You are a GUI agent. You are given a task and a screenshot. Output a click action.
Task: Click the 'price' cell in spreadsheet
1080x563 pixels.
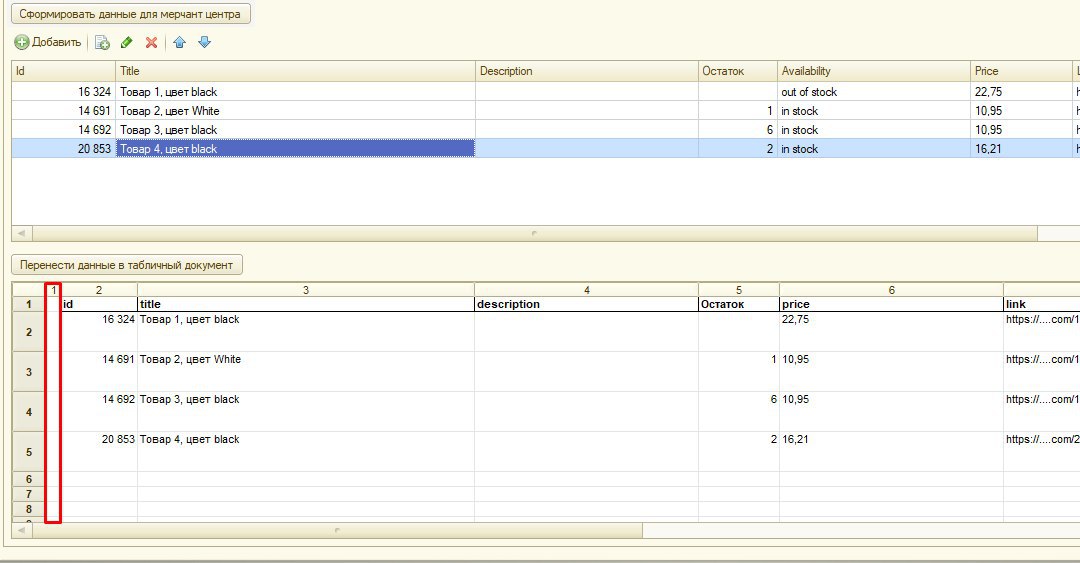click(x=891, y=304)
